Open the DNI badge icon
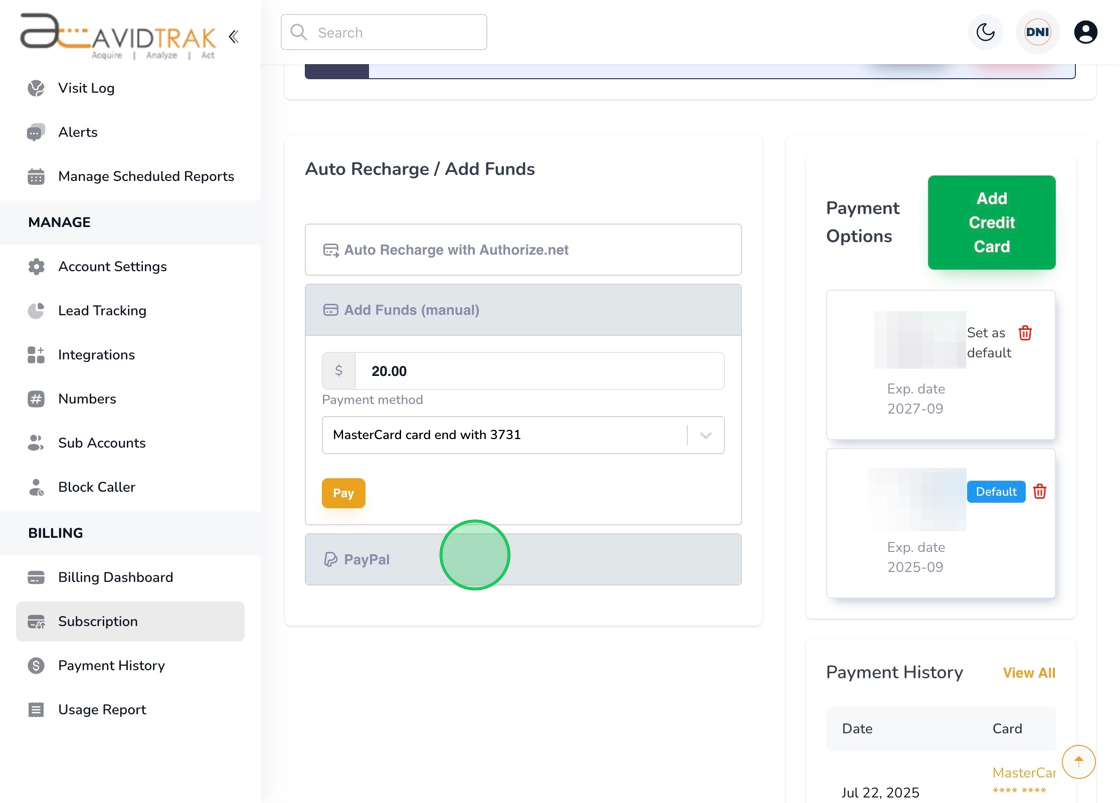Viewport: 1120px width, 803px height. click(x=1037, y=32)
